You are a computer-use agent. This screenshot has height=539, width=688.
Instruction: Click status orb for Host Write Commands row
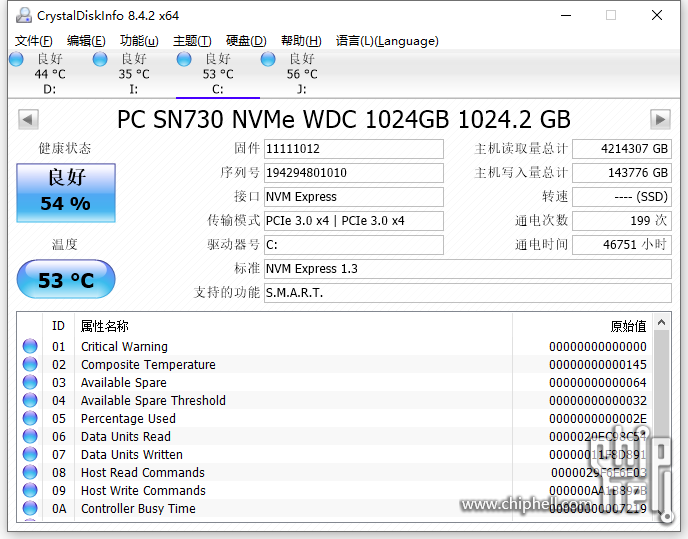click(x=30, y=490)
